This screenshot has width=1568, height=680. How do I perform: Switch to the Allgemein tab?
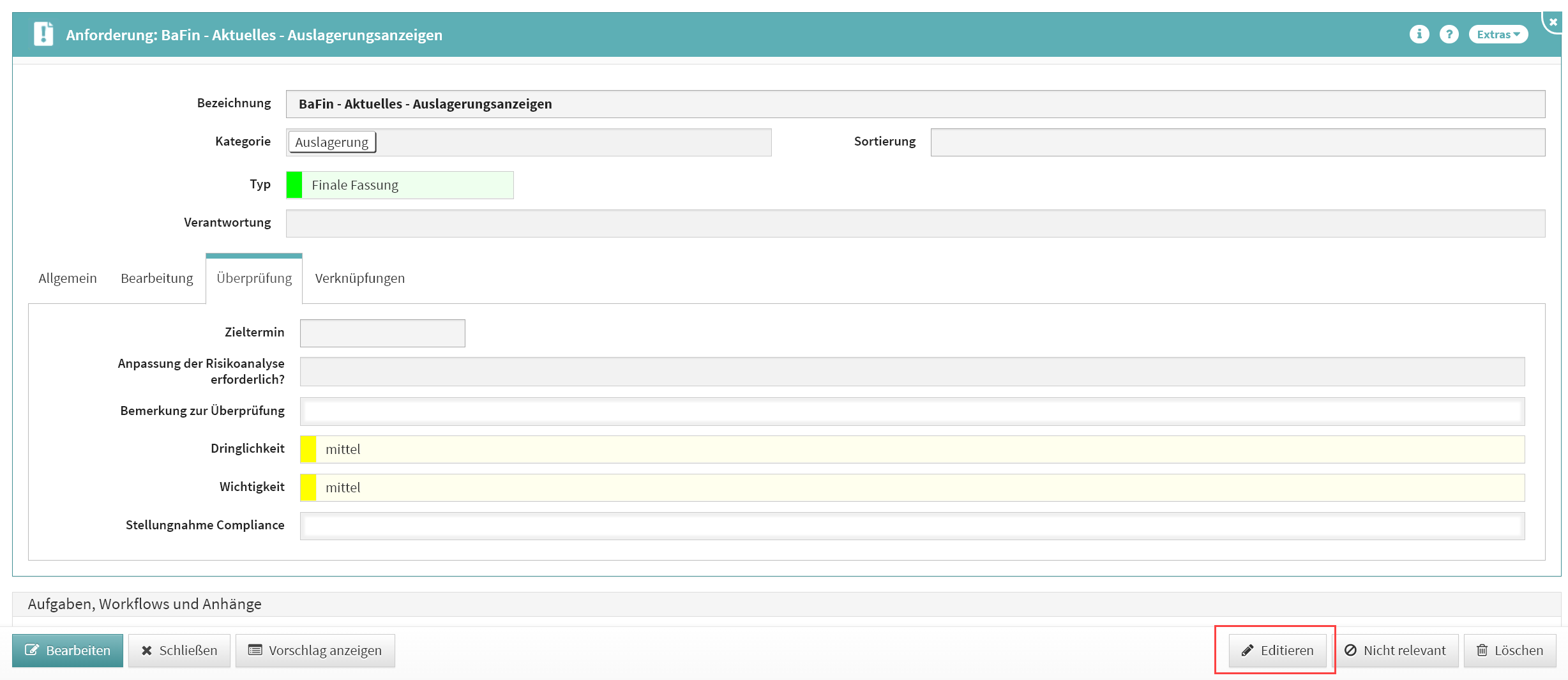[x=68, y=278]
